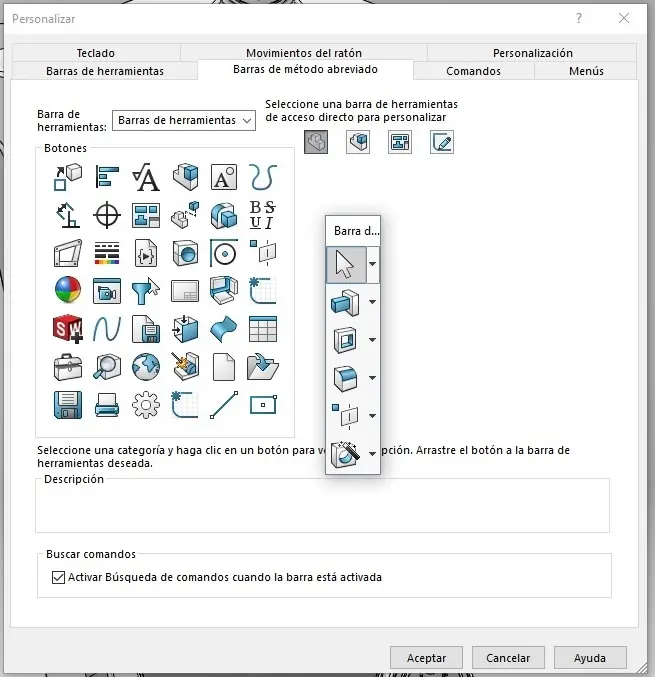Click the Cancelar button

pos(508,658)
